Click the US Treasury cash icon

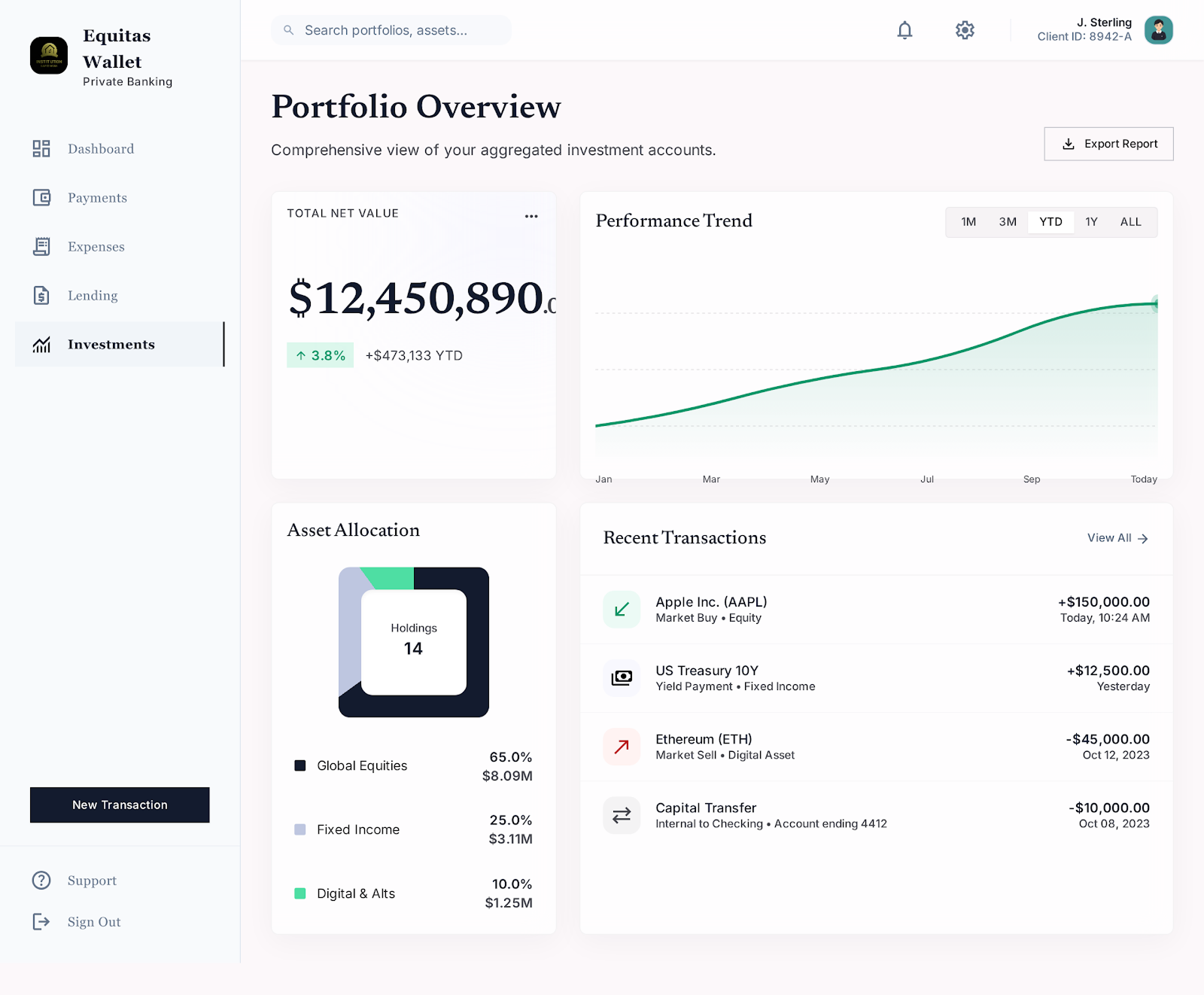(622, 678)
